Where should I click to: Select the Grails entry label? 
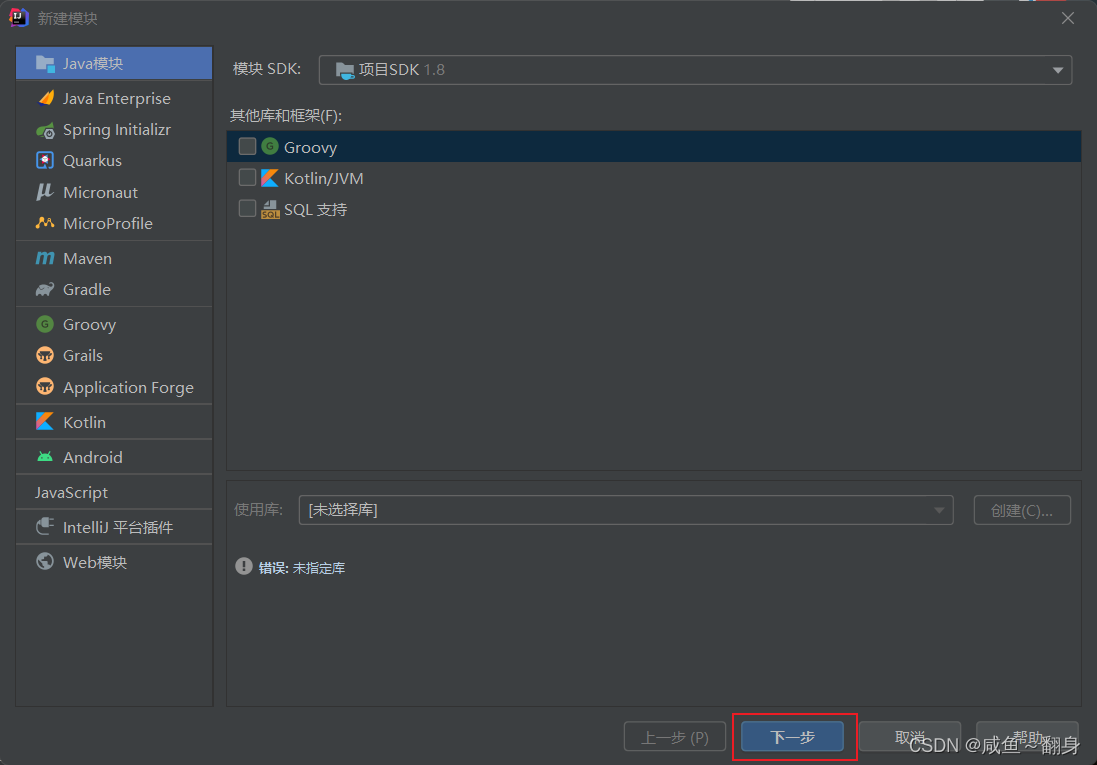(83, 356)
